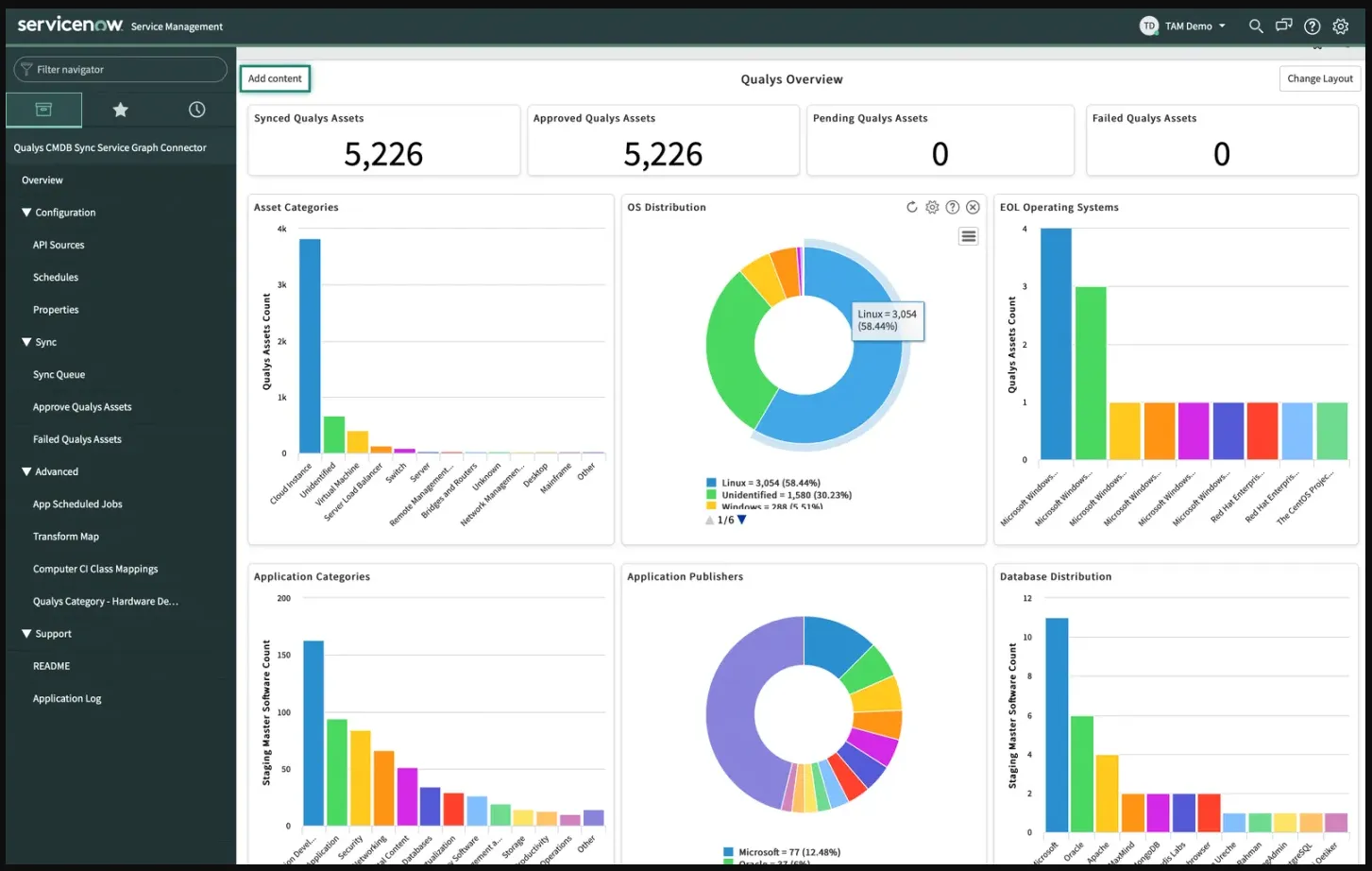The image size is (1372, 871).
Task: Click the tallest blue bar in Application Categories
Action: click(x=313, y=733)
